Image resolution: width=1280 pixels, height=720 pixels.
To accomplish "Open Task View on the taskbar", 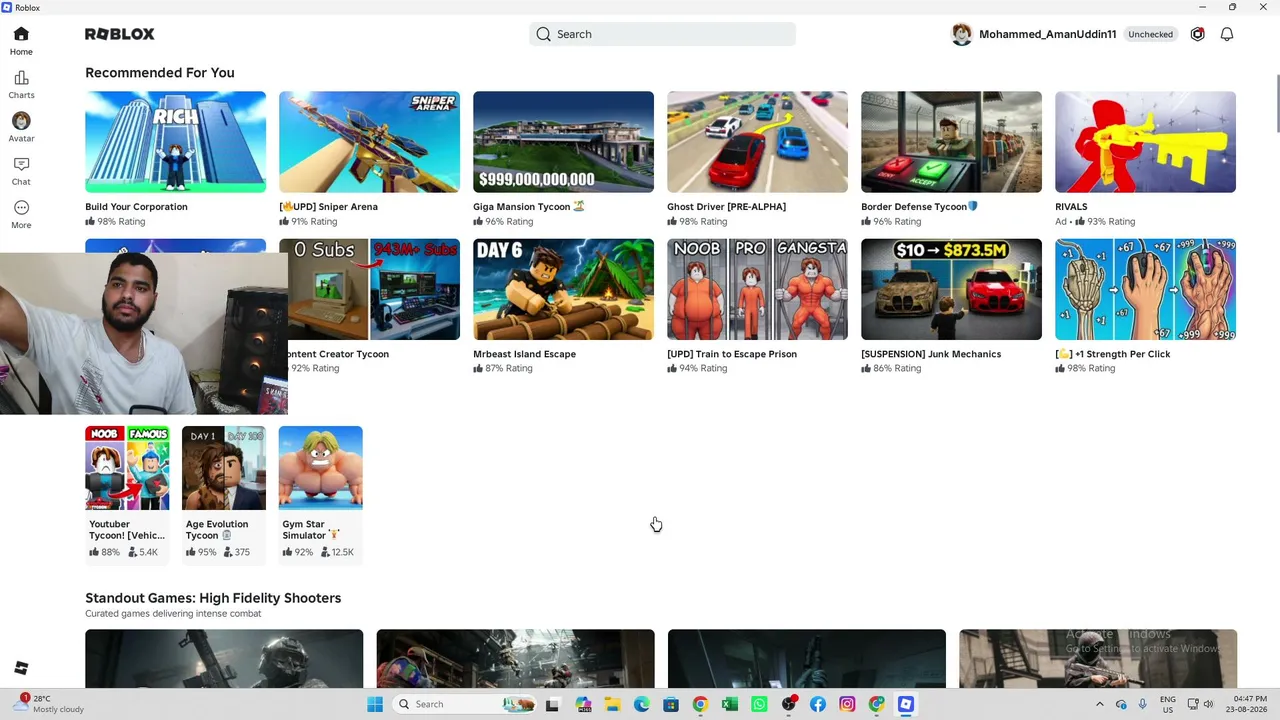I will click(x=552, y=704).
